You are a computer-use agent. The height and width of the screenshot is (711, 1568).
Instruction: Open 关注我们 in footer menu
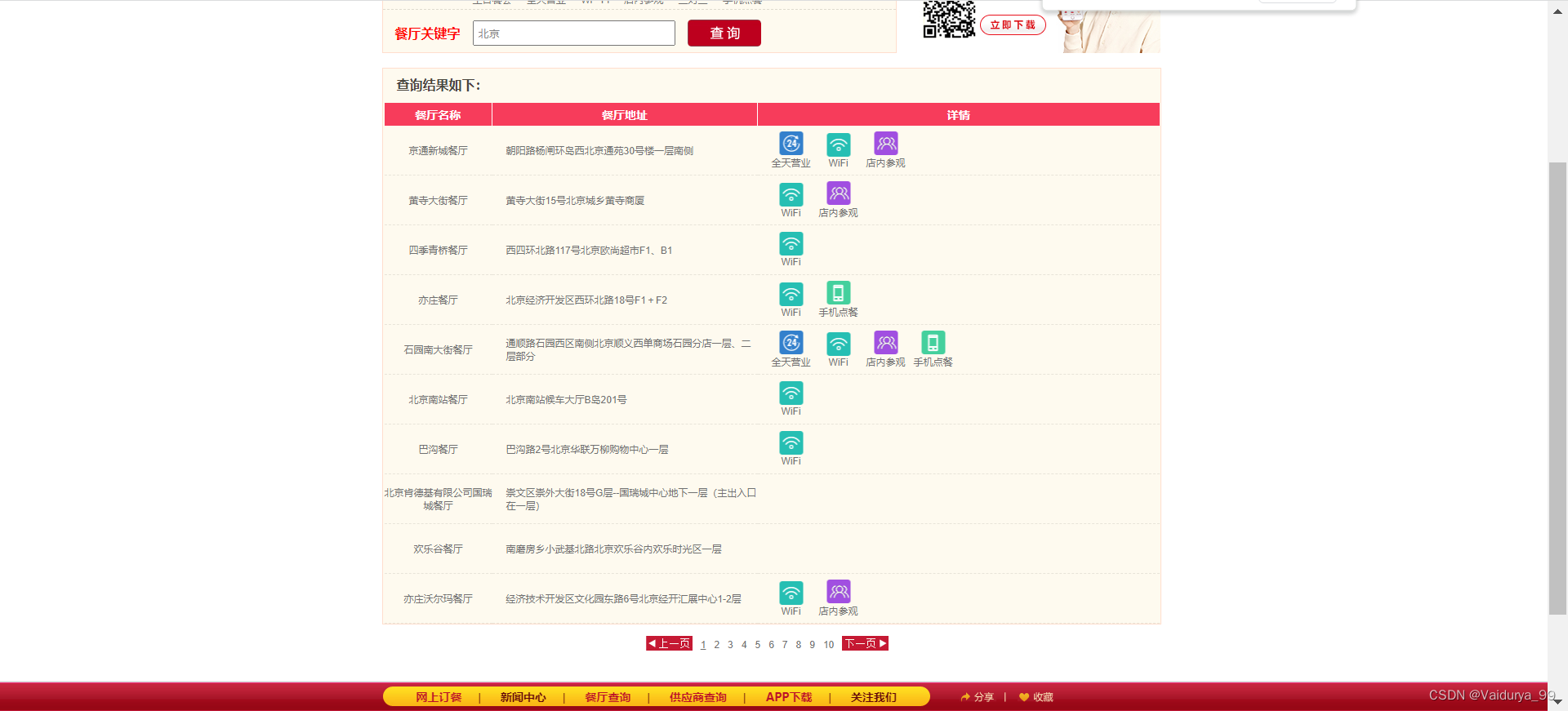[x=873, y=697]
